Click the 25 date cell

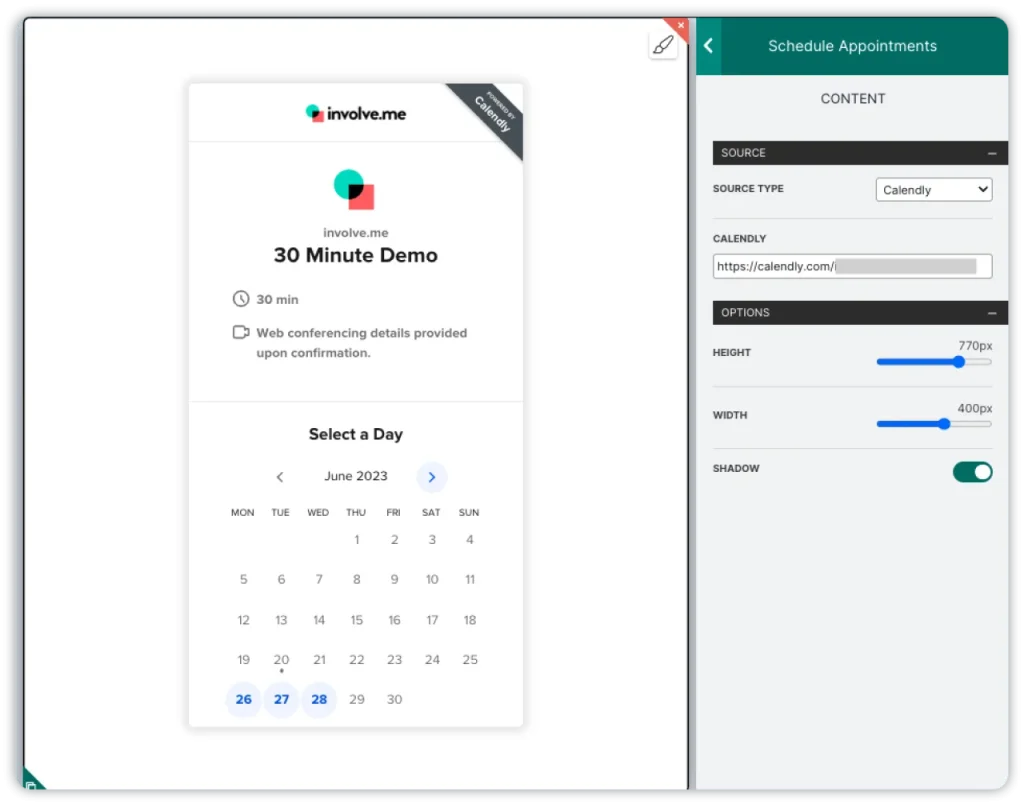[470, 660]
